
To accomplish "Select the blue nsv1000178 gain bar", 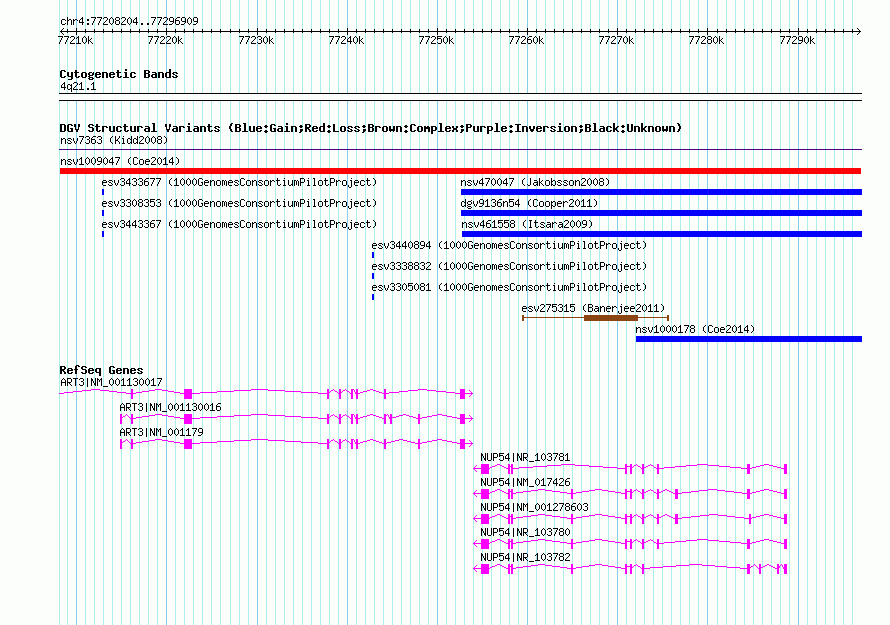I will (749, 339).
